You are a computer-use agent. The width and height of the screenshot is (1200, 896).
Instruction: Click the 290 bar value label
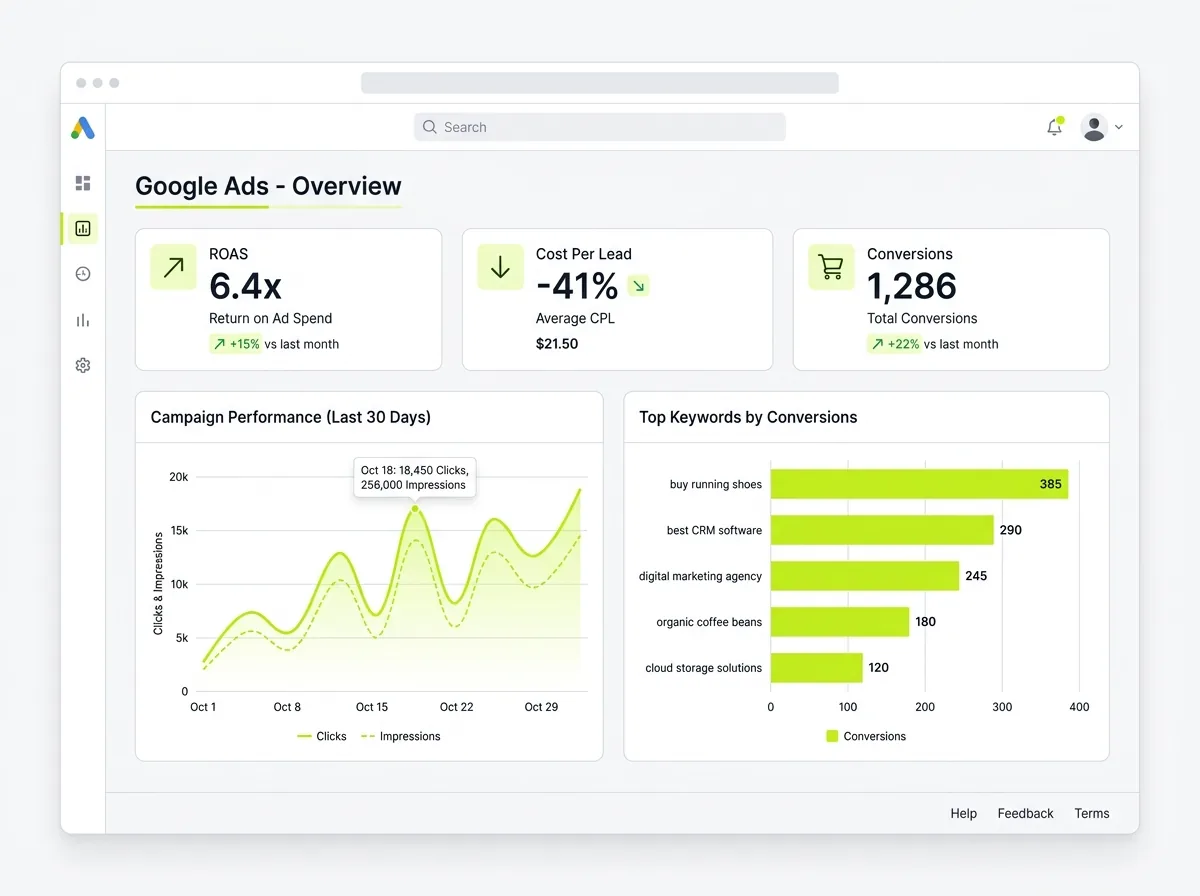click(x=1011, y=530)
